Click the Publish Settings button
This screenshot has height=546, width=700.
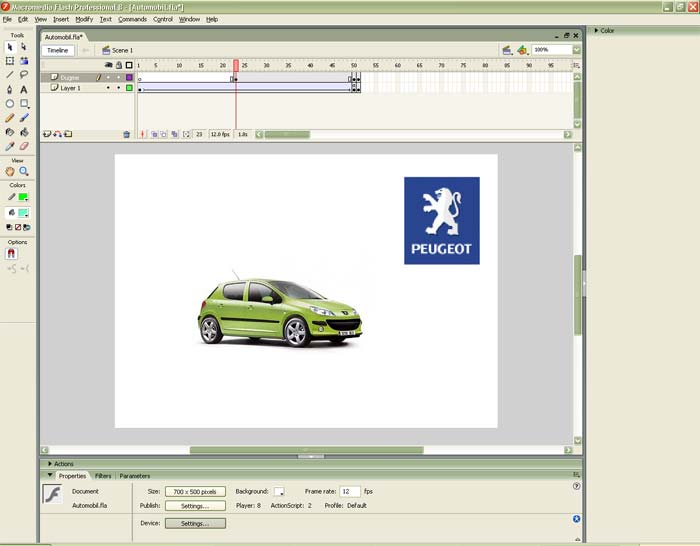pos(195,506)
